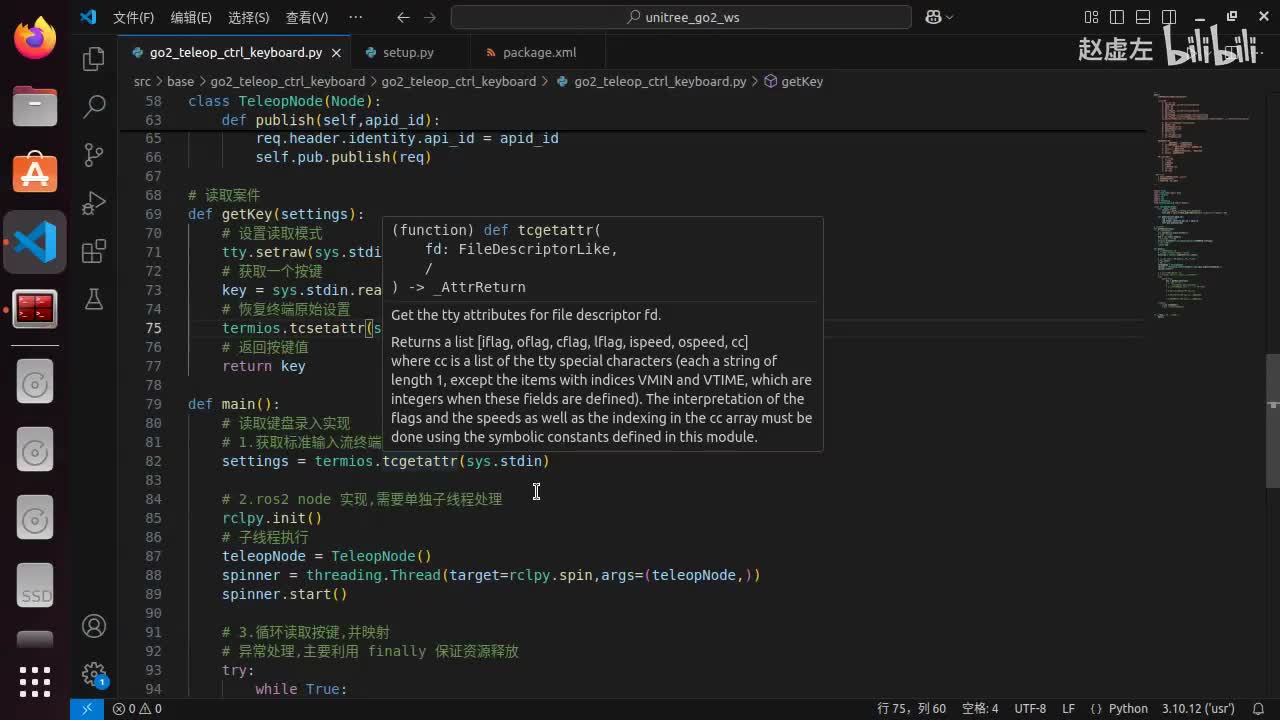This screenshot has width=1280, height=720.
Task: Expand the src breadcrumb
Action: coord(142,81)
